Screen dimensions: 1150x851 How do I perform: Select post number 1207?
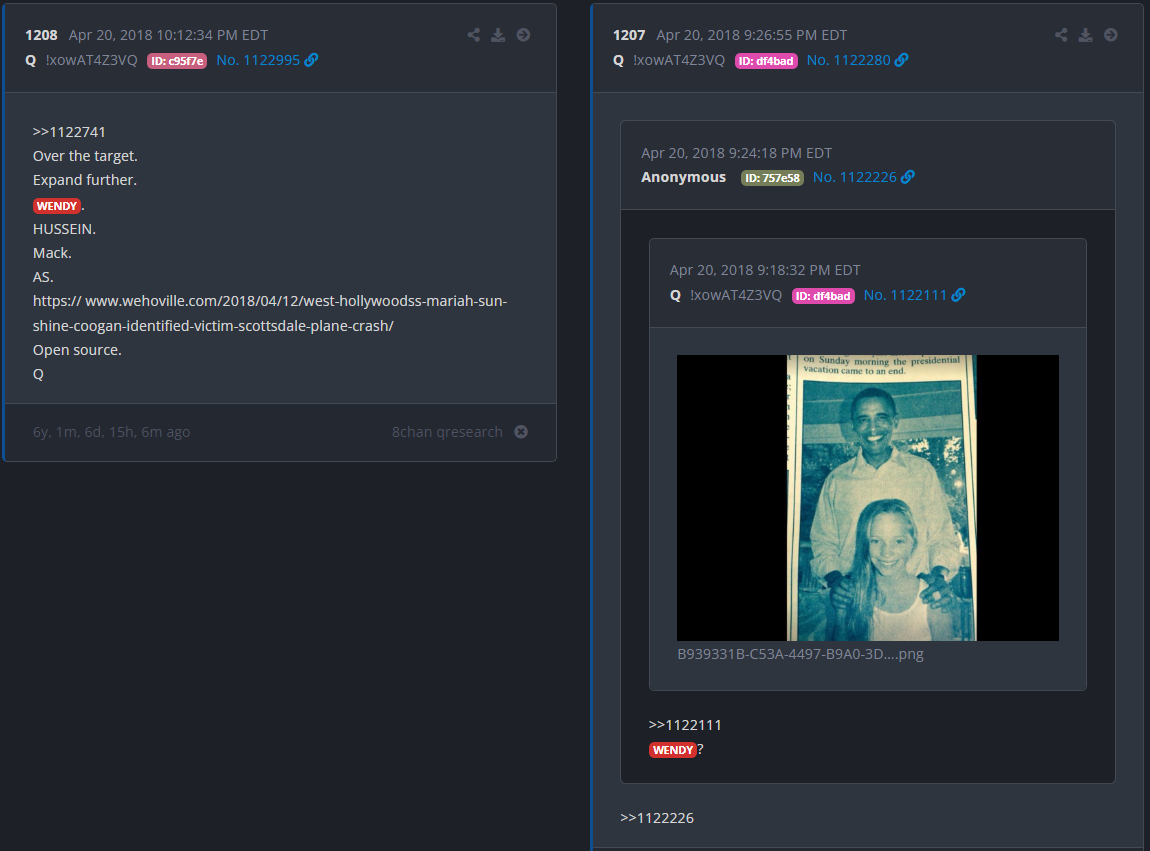[629, 35]
